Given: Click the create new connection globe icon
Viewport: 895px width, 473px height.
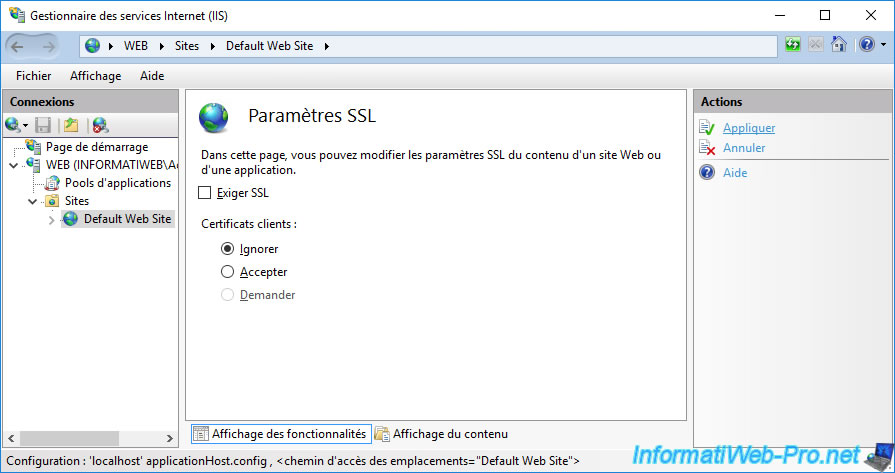Looking at the screenshot, I should (13, 125).
